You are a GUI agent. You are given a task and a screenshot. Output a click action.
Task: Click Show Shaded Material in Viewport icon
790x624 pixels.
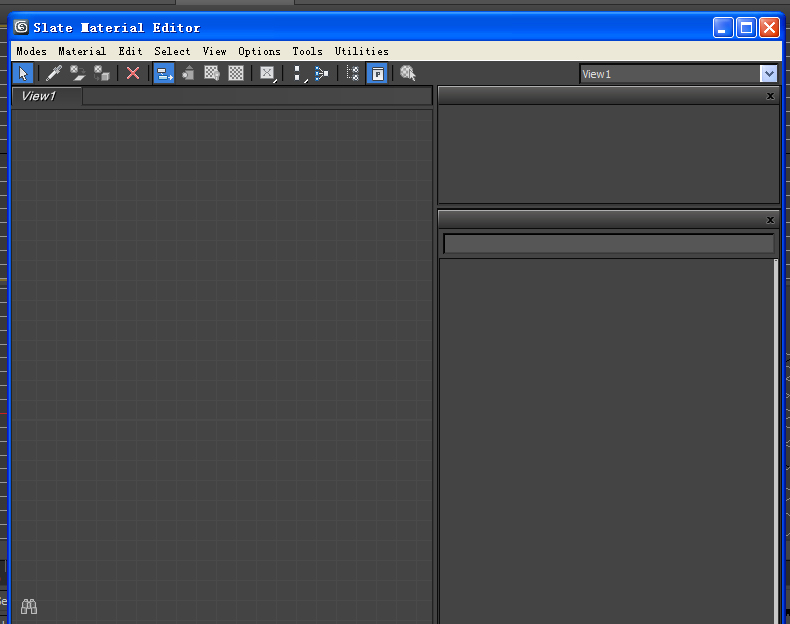tap(212, 74)
